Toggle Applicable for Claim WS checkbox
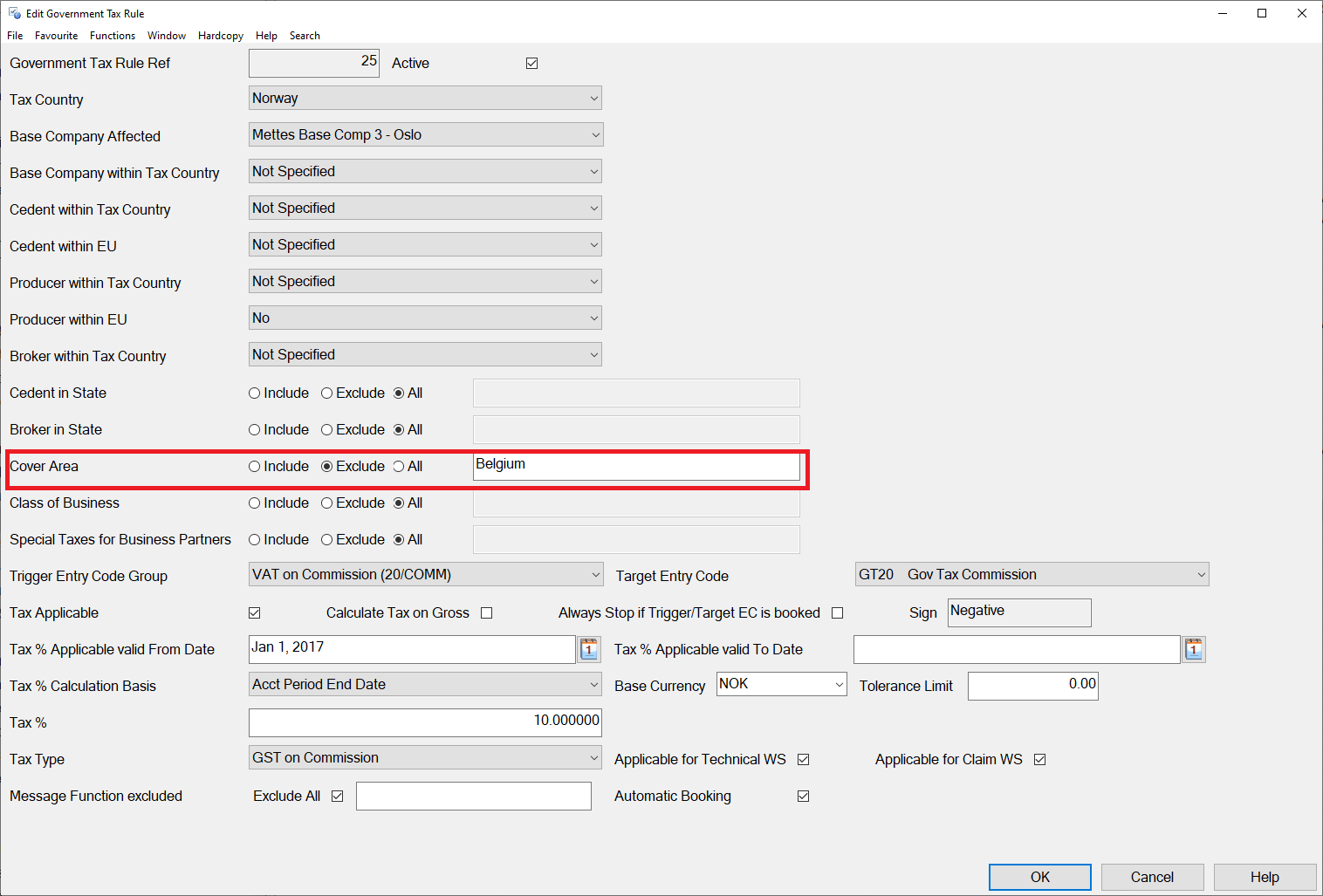 (x=1039, y=760)
